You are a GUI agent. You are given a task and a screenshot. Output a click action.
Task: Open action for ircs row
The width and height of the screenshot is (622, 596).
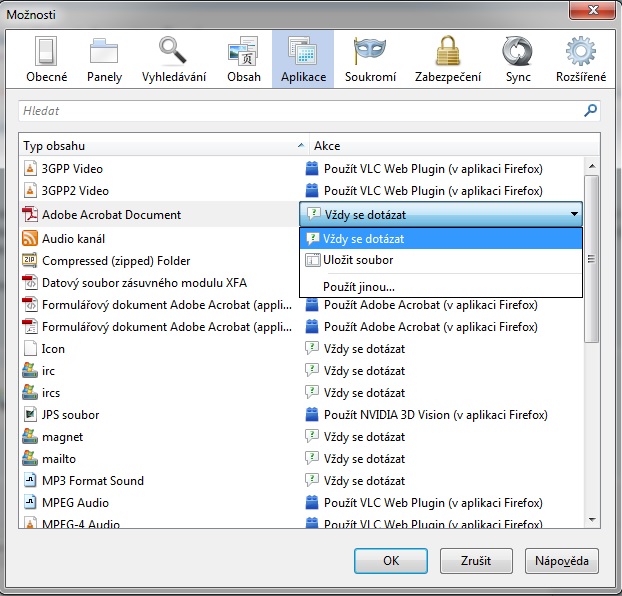point(364,393)
